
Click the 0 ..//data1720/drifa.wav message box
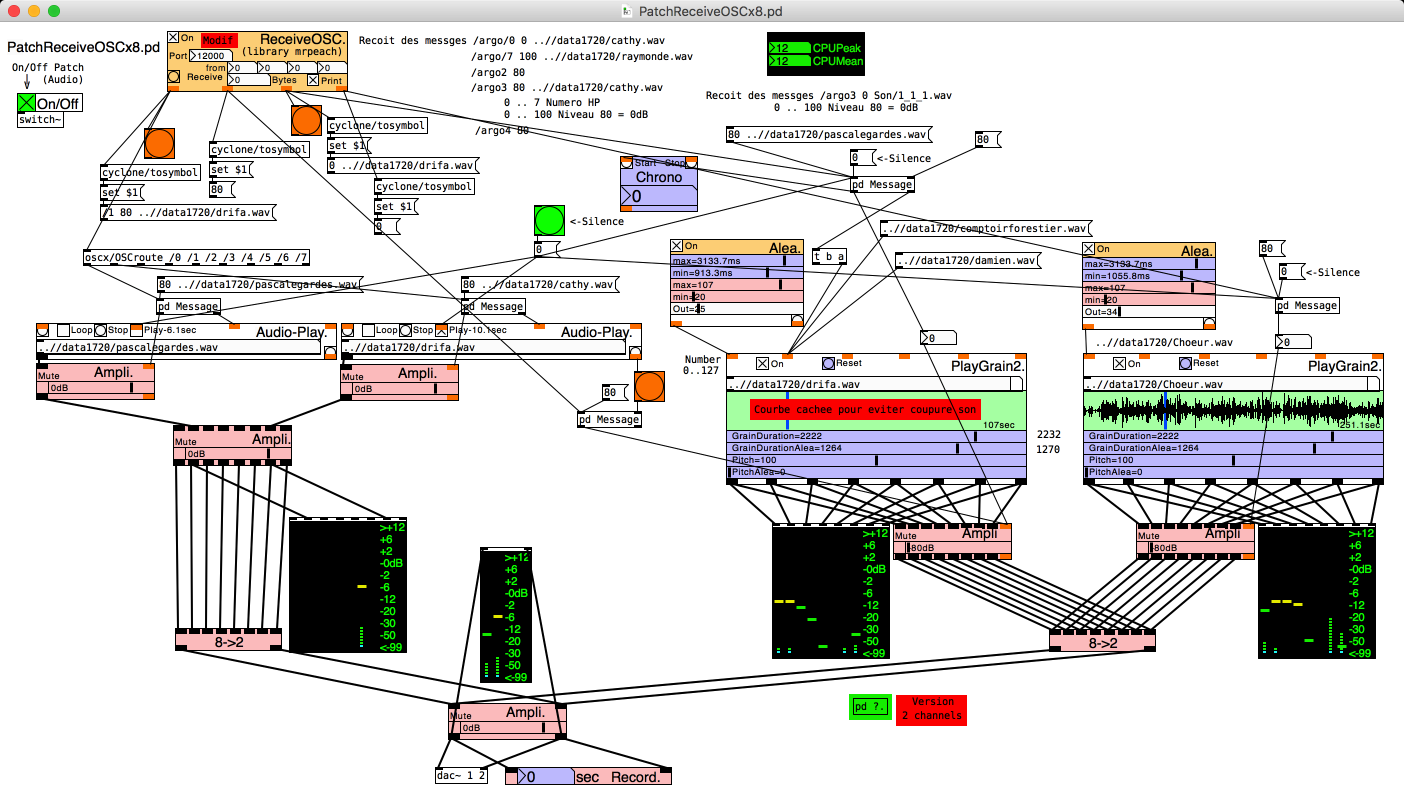pos(404,165)
